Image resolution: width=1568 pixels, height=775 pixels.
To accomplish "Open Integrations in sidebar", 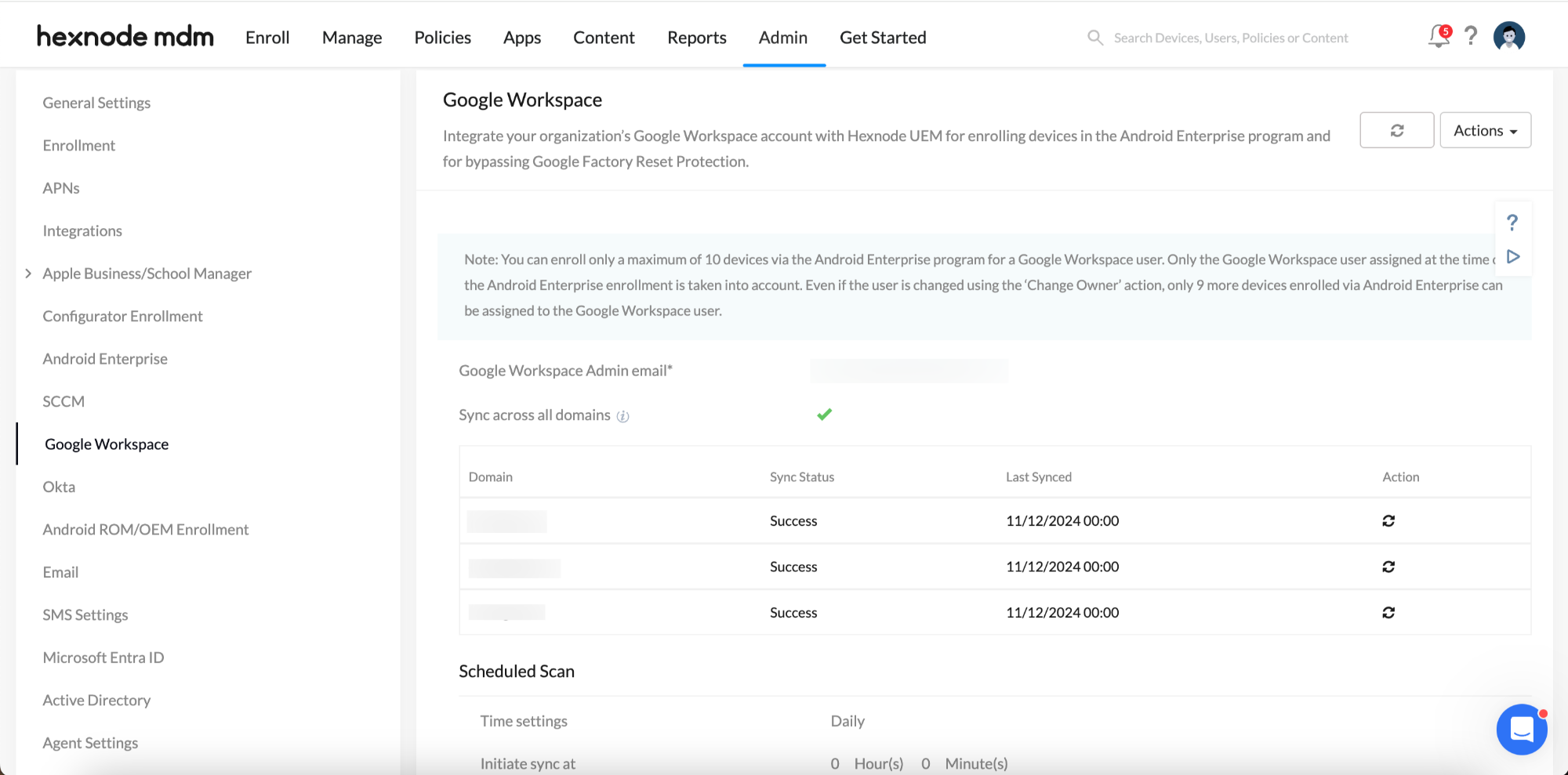I will pyautogui.click(x=82, y=231).
